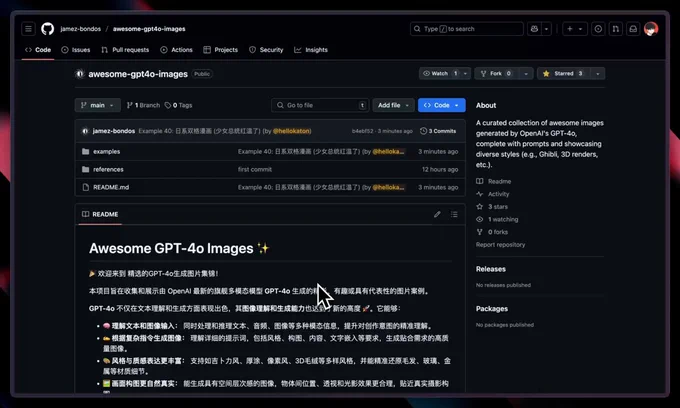
Task: Switch to the Pull requests tab
Action: pos(125,50)
